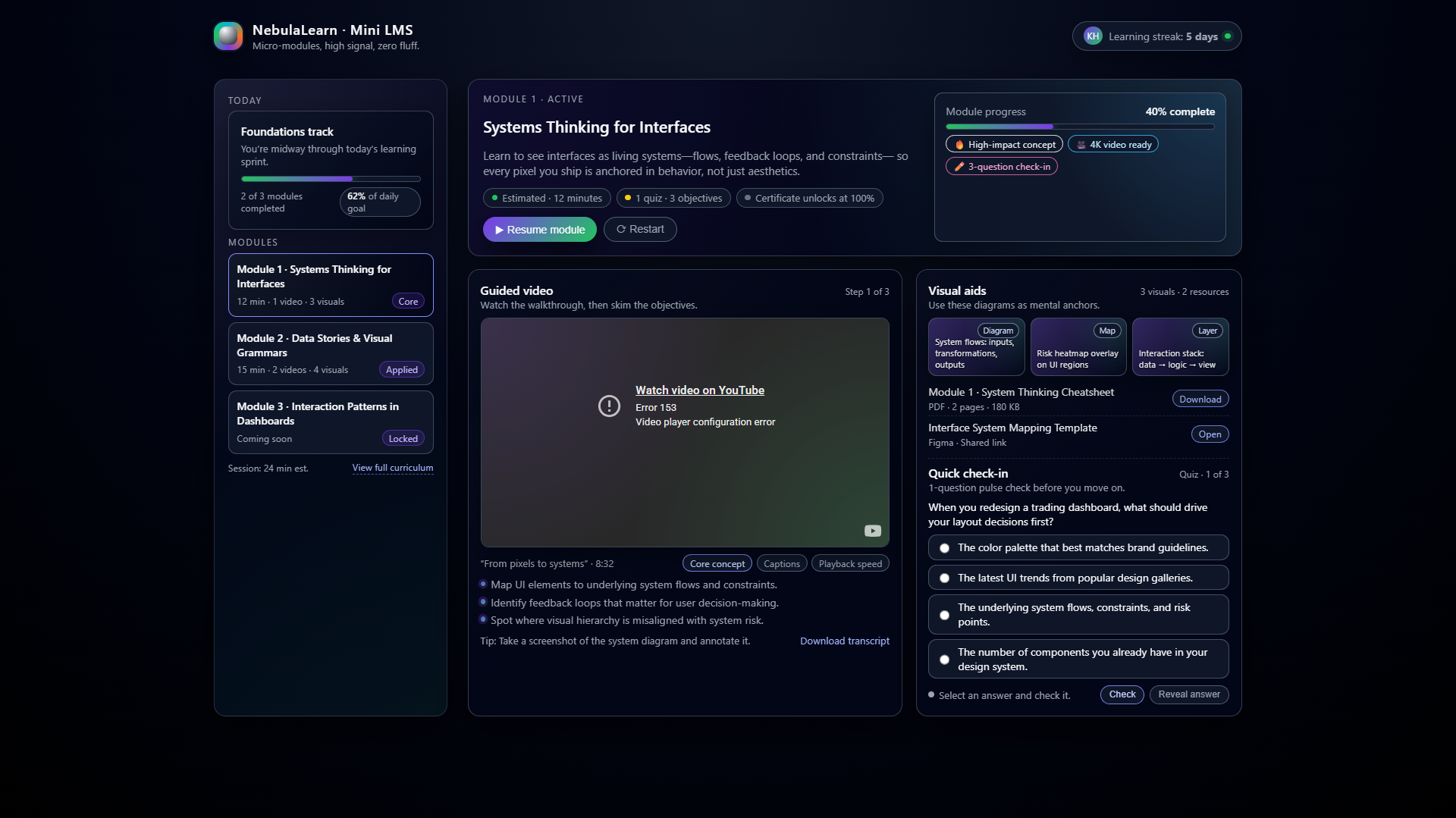The image size is (1456, 818).
Task: Click the camera icon on the 4K video ready badge
Action: (1080, 143)
